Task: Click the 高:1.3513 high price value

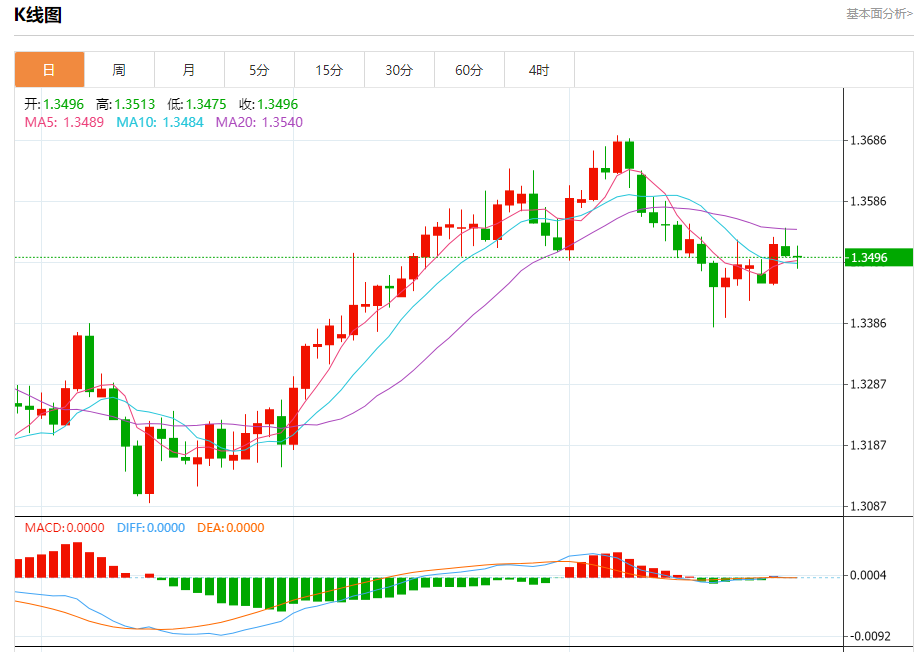Action: pos(126,105)
